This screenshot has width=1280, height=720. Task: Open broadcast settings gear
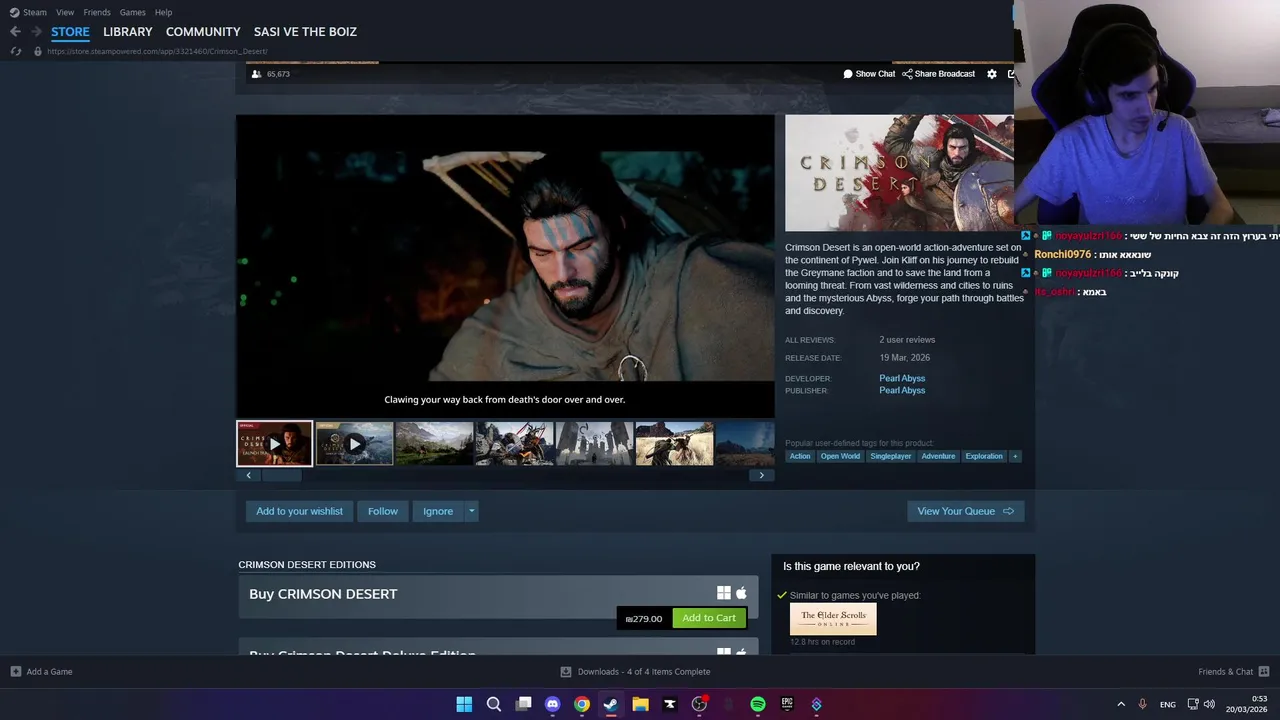tap(991, 74)
